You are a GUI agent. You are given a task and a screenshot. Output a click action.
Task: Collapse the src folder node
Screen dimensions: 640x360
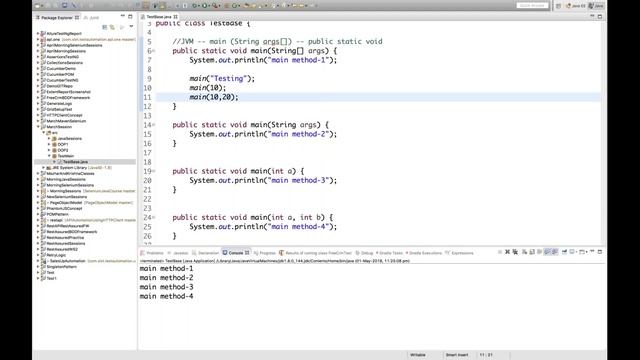(x=44, y=133)
